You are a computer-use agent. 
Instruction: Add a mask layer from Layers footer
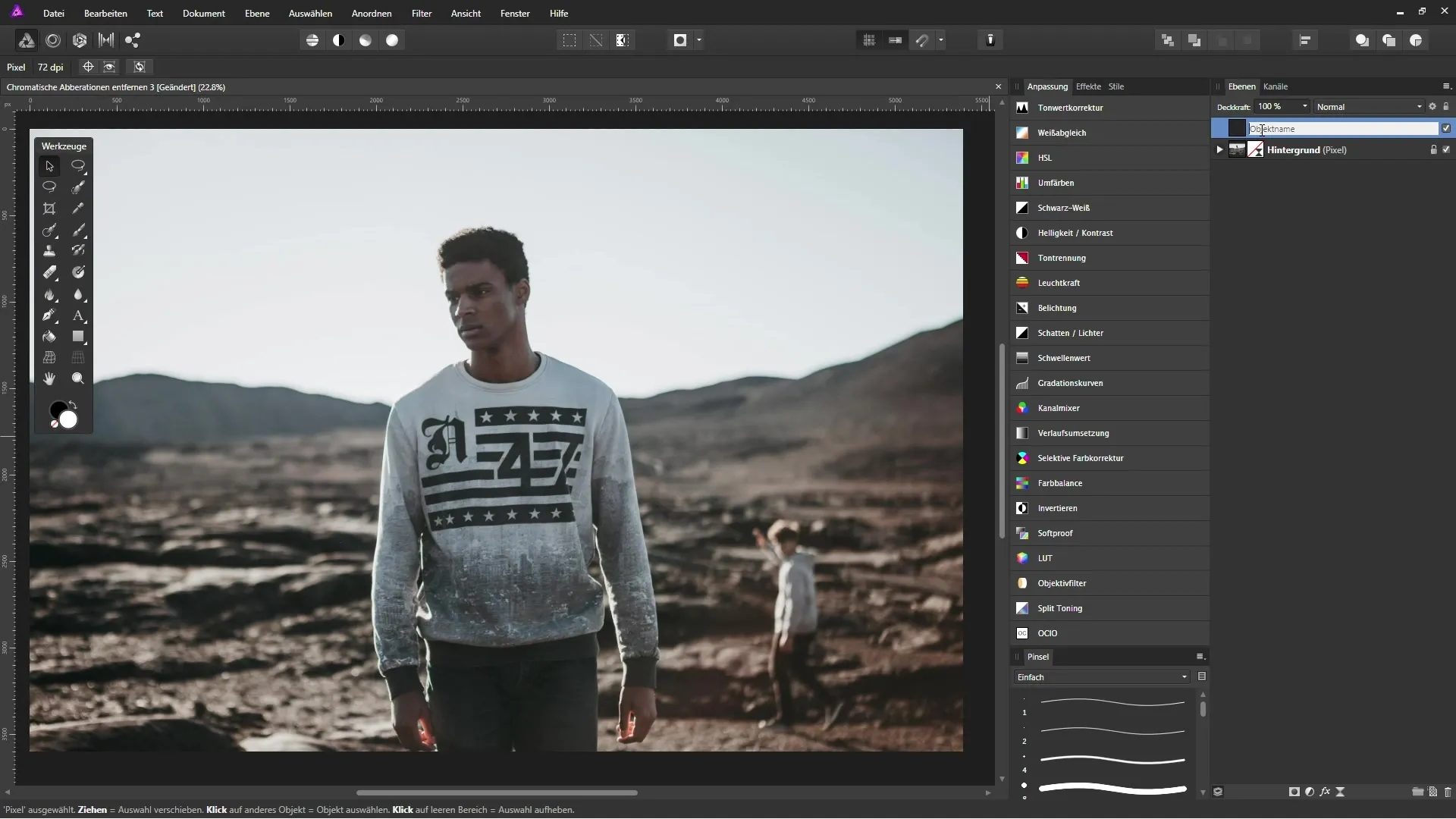(x=1294, y=792)
